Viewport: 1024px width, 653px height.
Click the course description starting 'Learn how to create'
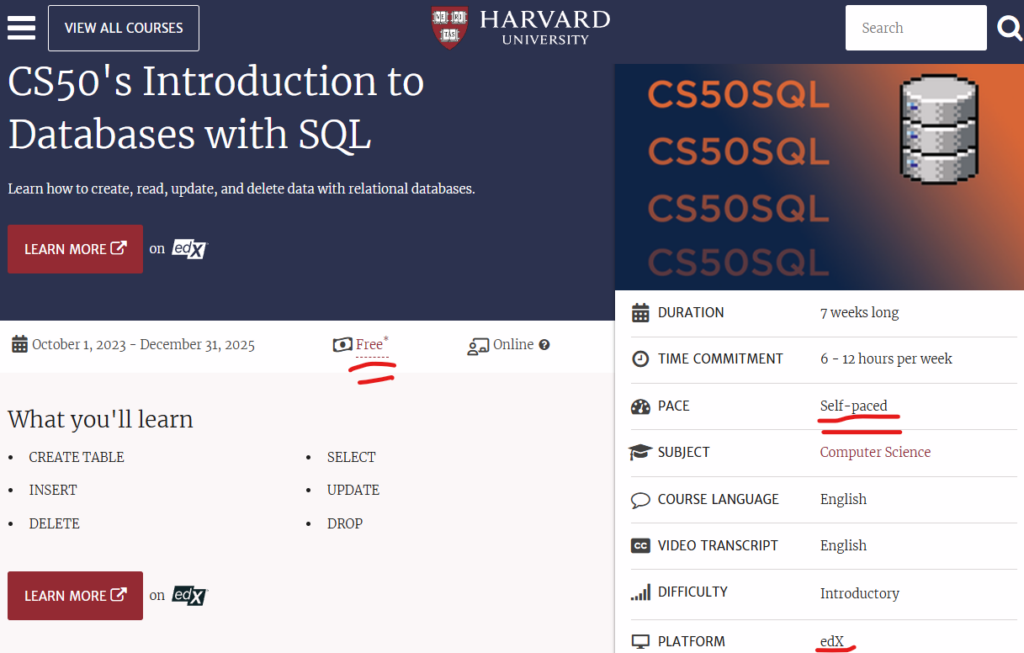click(x=241, y=189)
